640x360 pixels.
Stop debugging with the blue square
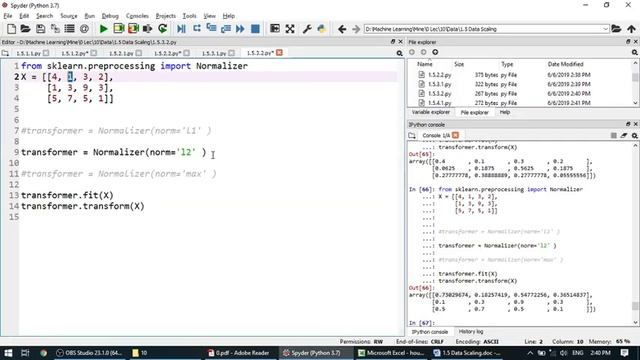(x=255, y=29)
